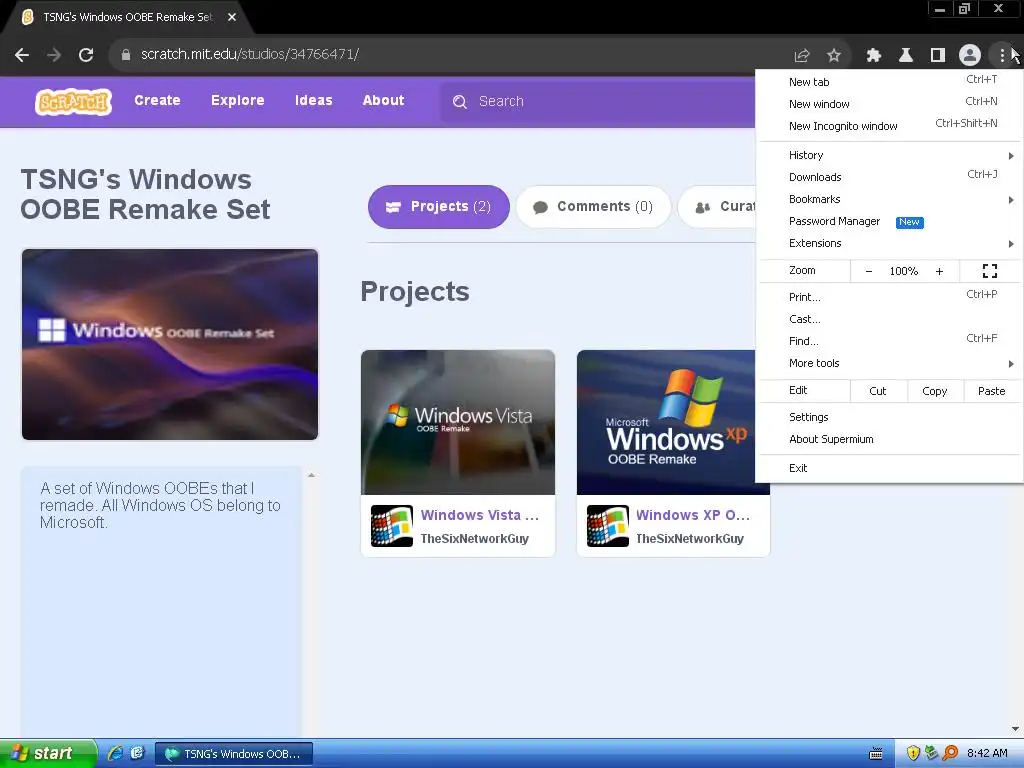
Task: Click Paste in Edit row
Action: coord(991,391)
